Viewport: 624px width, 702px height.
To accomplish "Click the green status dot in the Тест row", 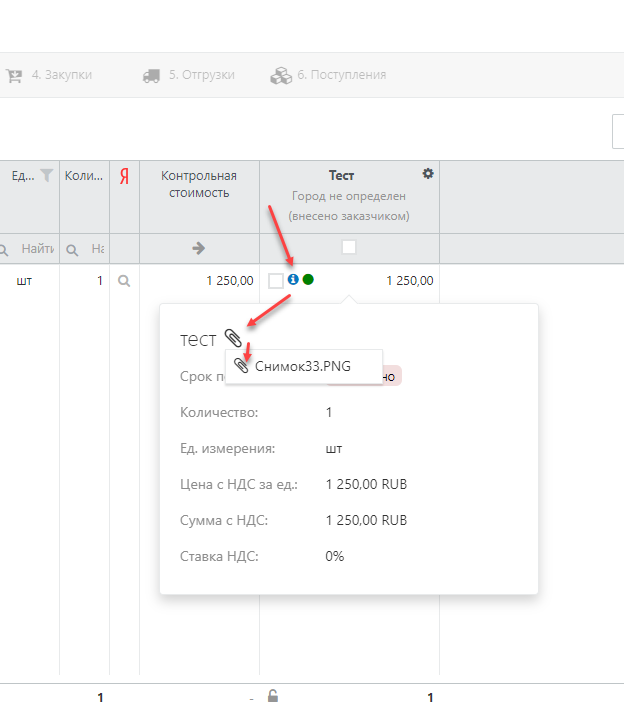I will (308, 280).
